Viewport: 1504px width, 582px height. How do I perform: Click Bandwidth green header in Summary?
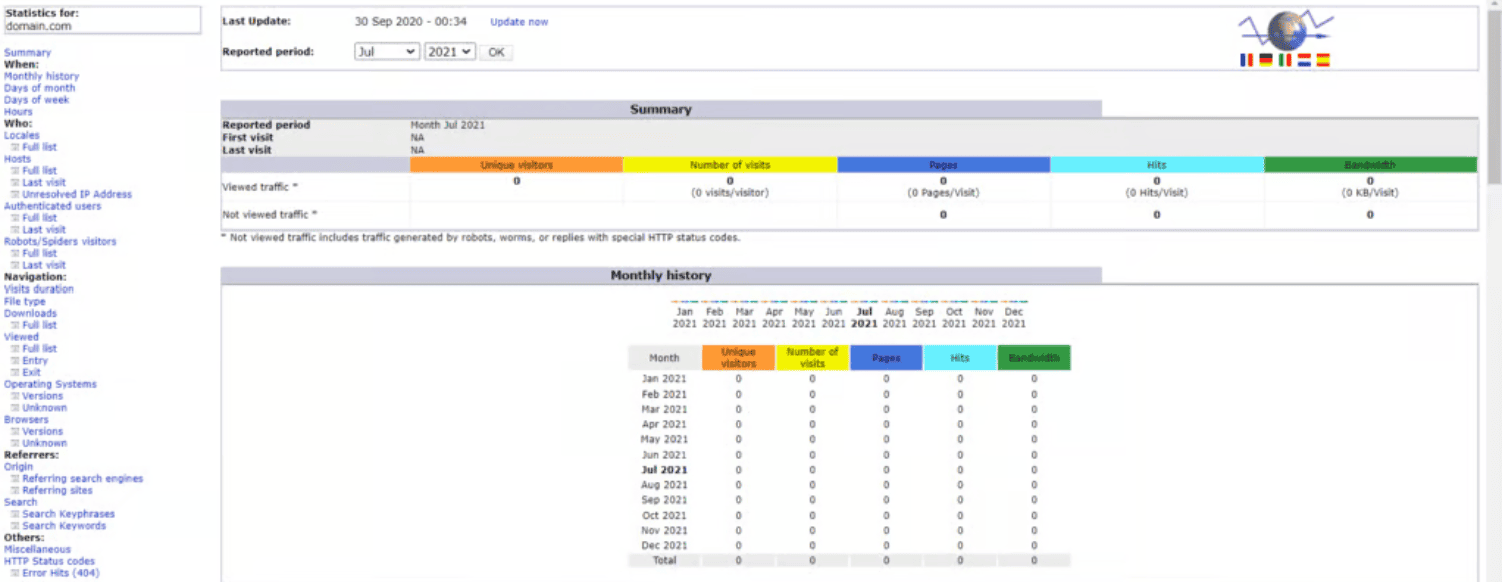(x=1370, y=165)
